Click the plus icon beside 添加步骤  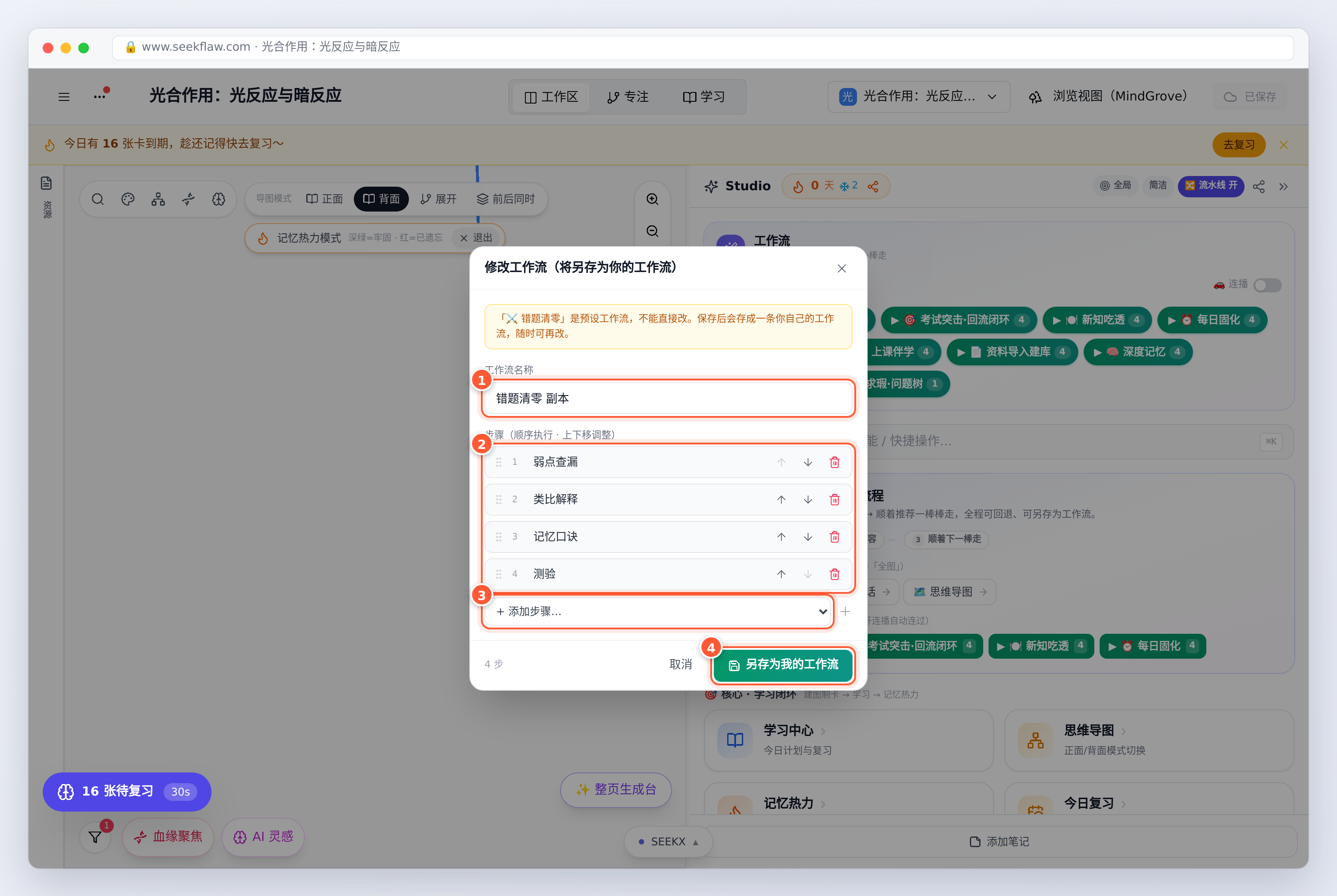[845, 612]
